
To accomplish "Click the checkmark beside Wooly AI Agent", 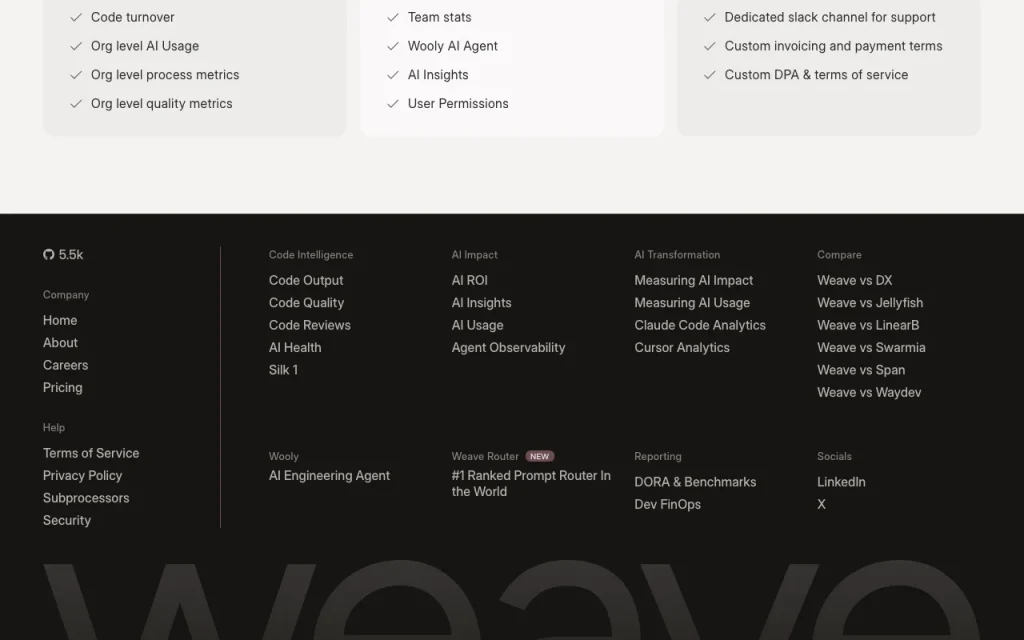I will click(393, 46).
